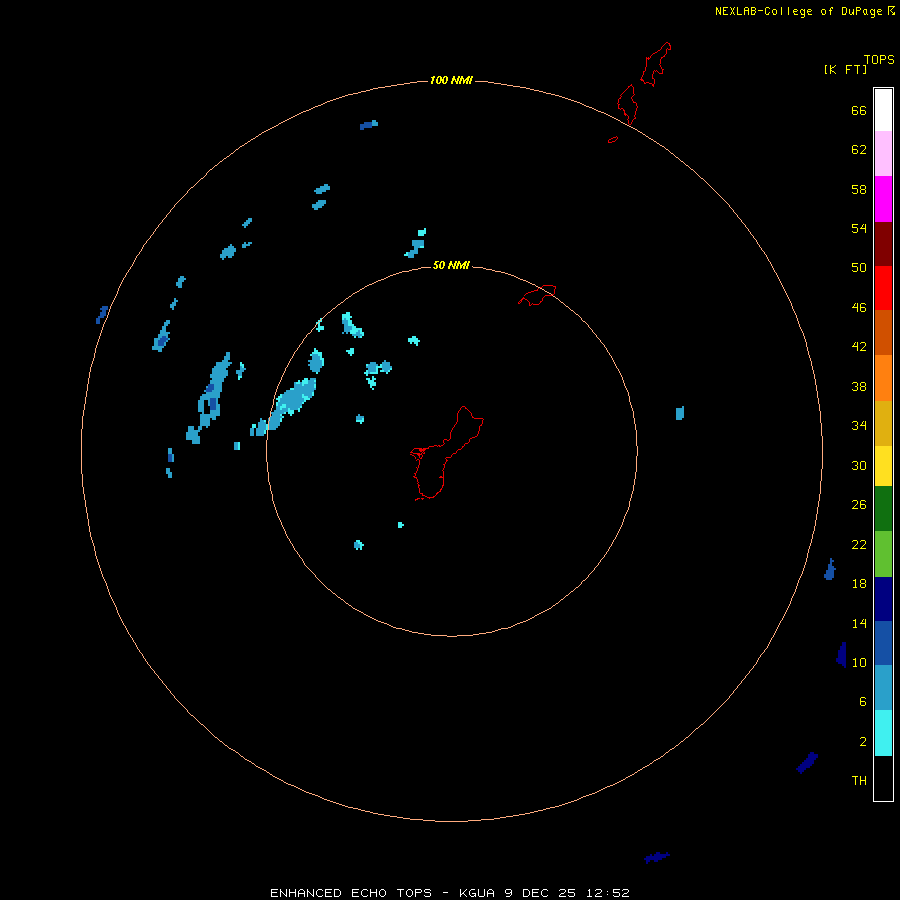Click the '6' legend value
The height and width of the screenshot is (900, 900).
[862, 702]
